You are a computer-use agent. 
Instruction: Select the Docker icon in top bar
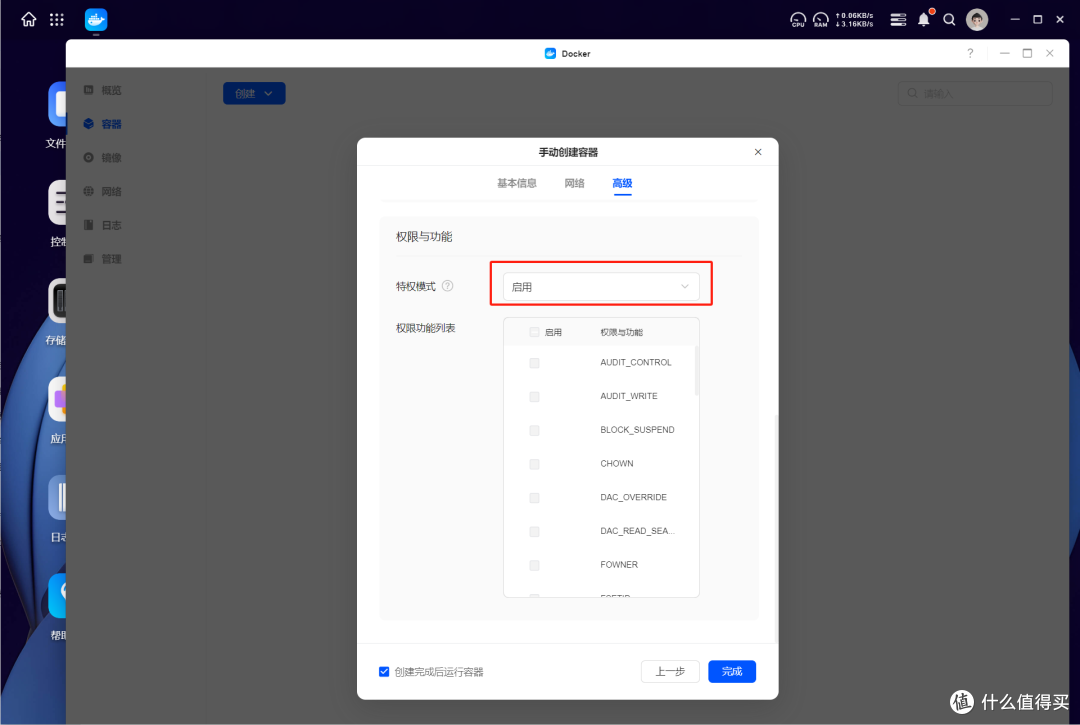click(x=96, y=19)
